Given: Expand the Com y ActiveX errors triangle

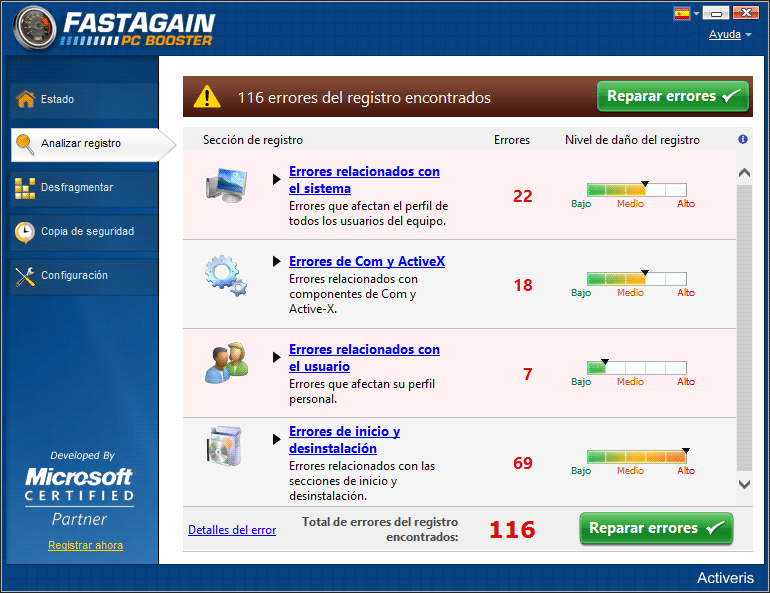Looking at the screenshot, I should (x=276, y=261).
